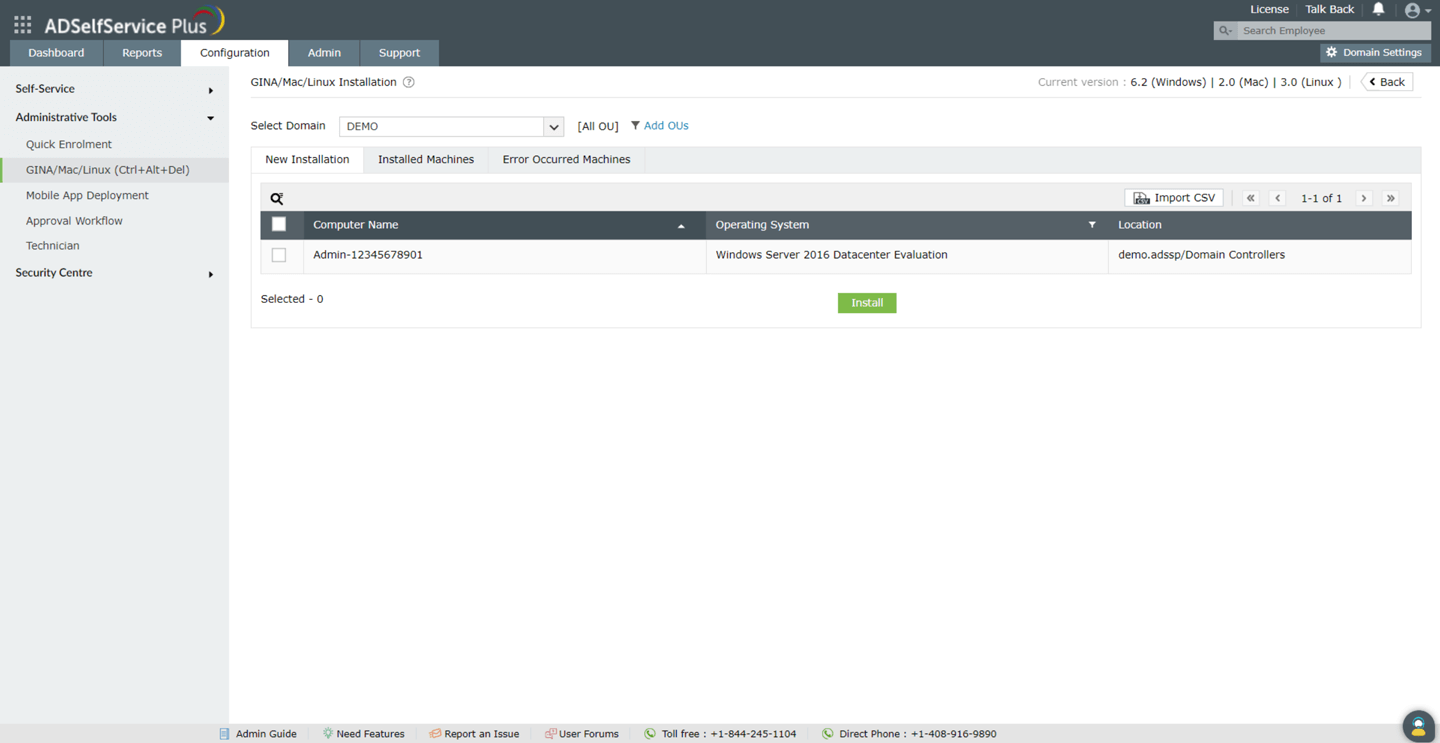Check the box for Admin-12345678901
The height and width of the screenshot is (743, 1440).
(279, 255)
